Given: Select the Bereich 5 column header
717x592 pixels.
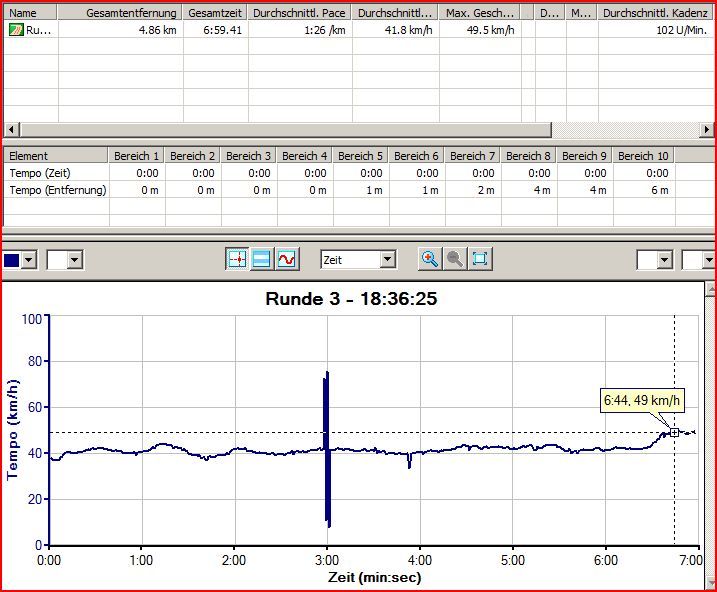Looking at the screenshot, I should [x=360, y=156].
